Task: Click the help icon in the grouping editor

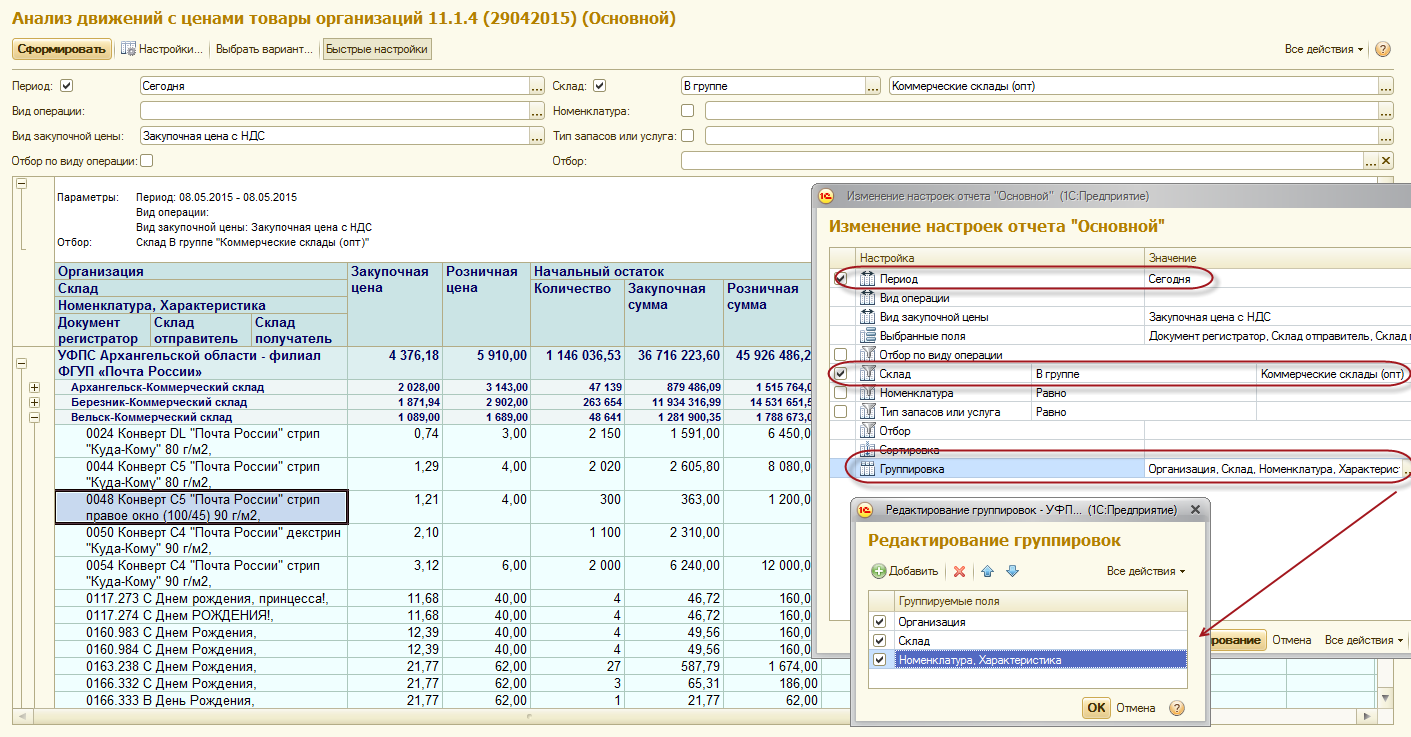Action: [1176, 708]
